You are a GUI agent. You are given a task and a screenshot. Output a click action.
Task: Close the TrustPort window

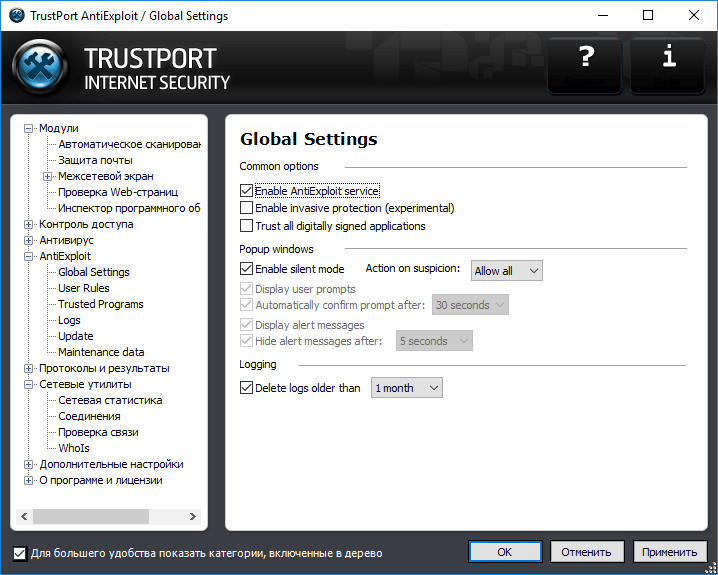click(694, 16)
